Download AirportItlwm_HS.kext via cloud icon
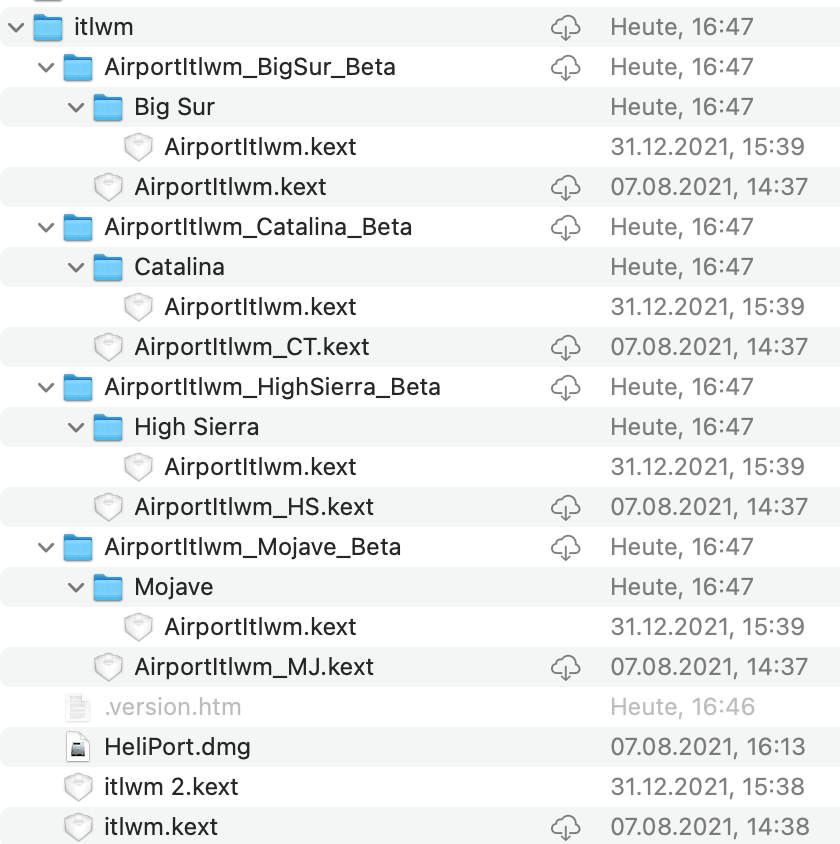 pyautogui.click(x=566, y=507)
